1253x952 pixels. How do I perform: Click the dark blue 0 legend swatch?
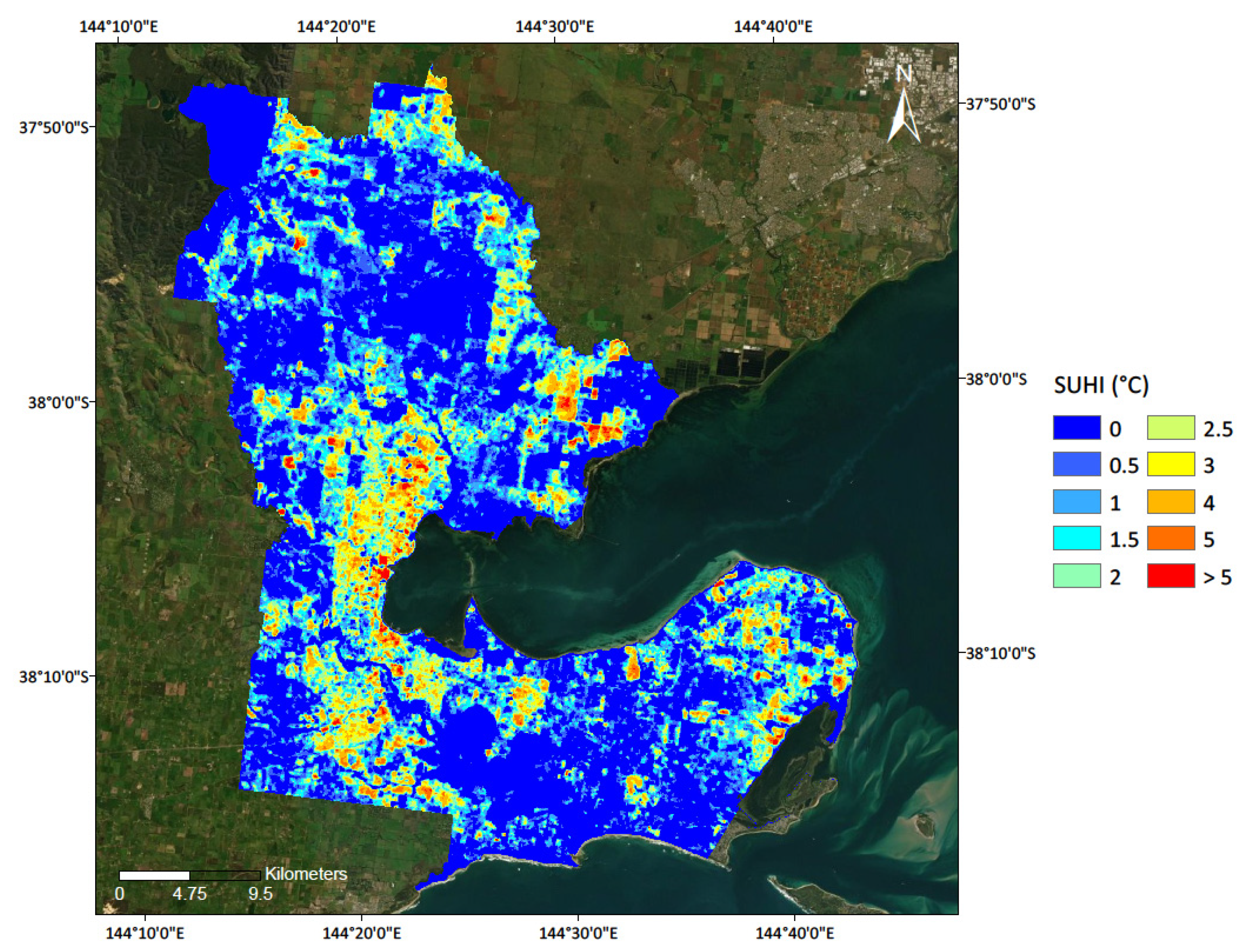tap(1076, 428)
